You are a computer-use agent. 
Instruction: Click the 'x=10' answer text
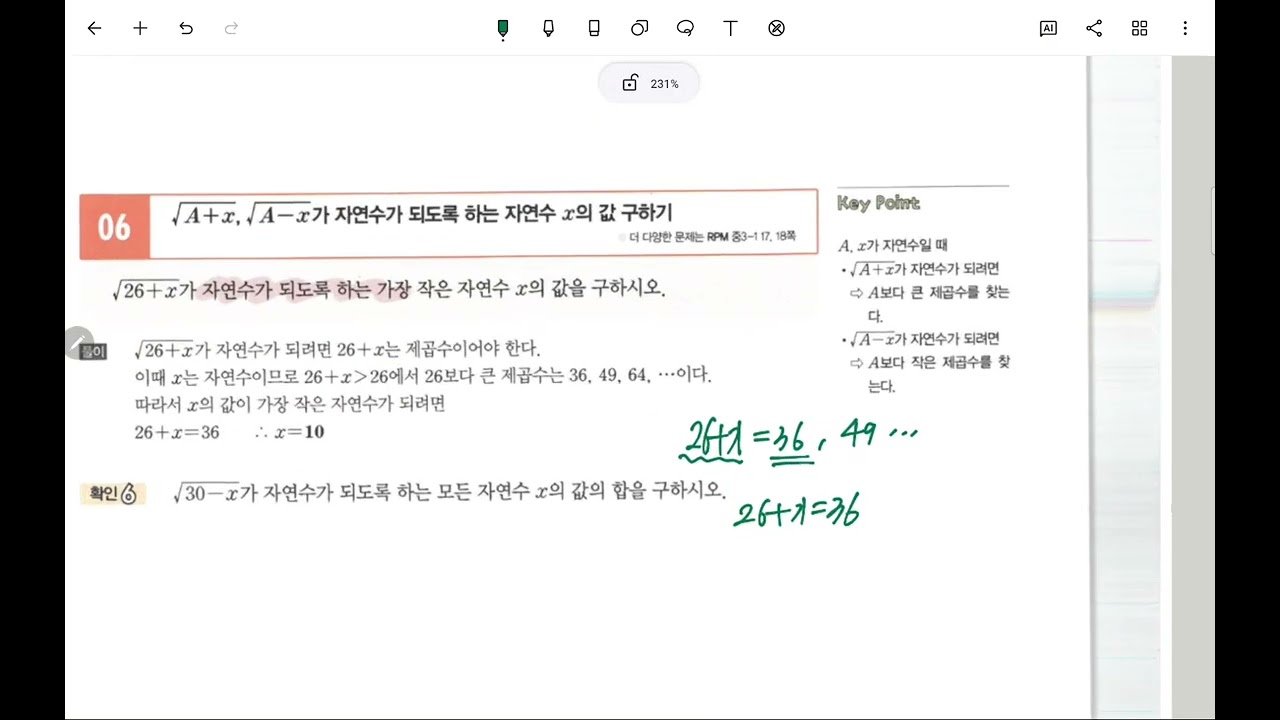point(297,432)
